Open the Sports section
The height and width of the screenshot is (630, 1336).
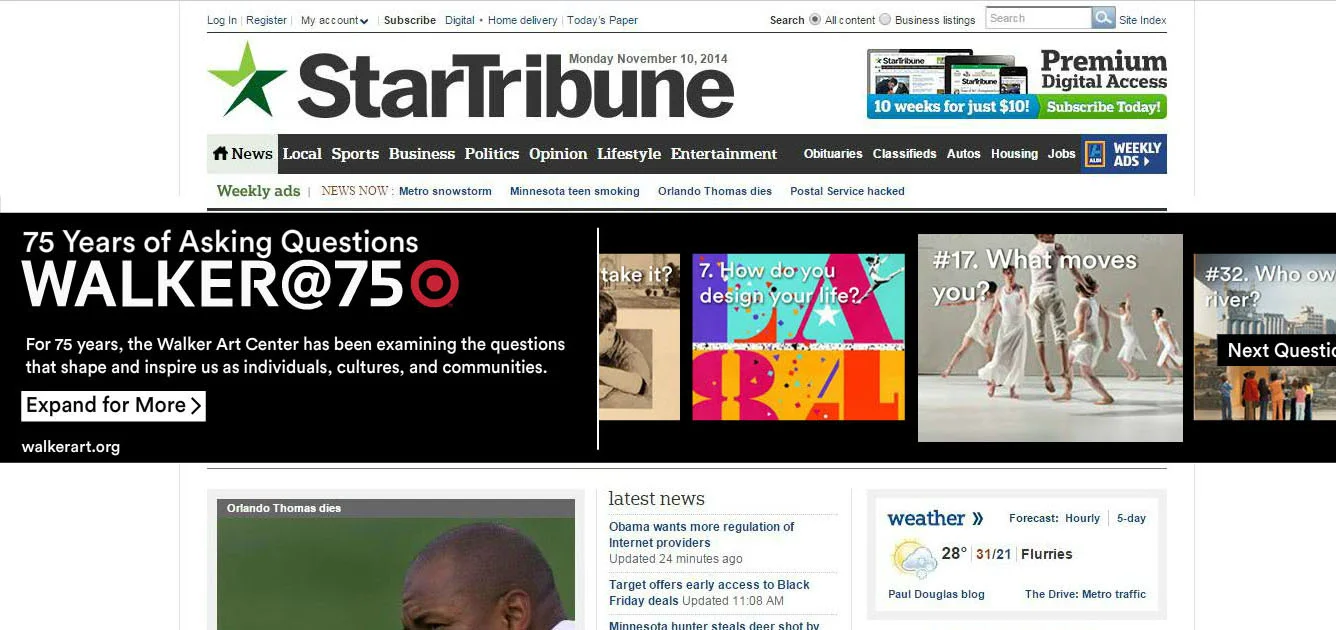355,154
